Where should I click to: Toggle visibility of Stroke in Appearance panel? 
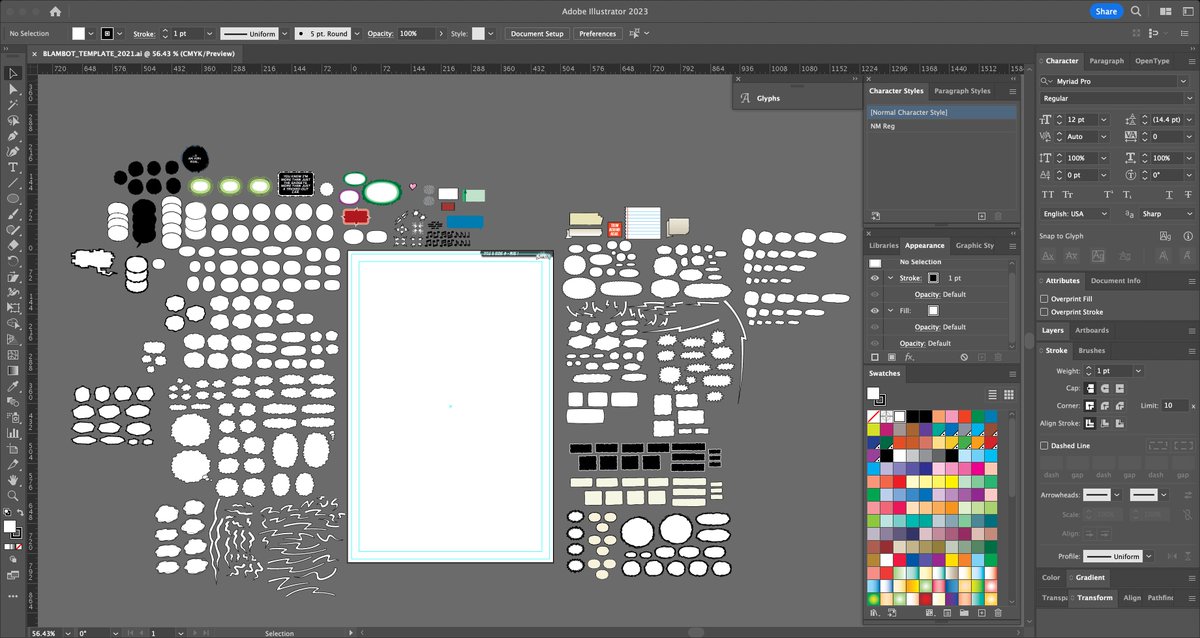coord(875,278)
